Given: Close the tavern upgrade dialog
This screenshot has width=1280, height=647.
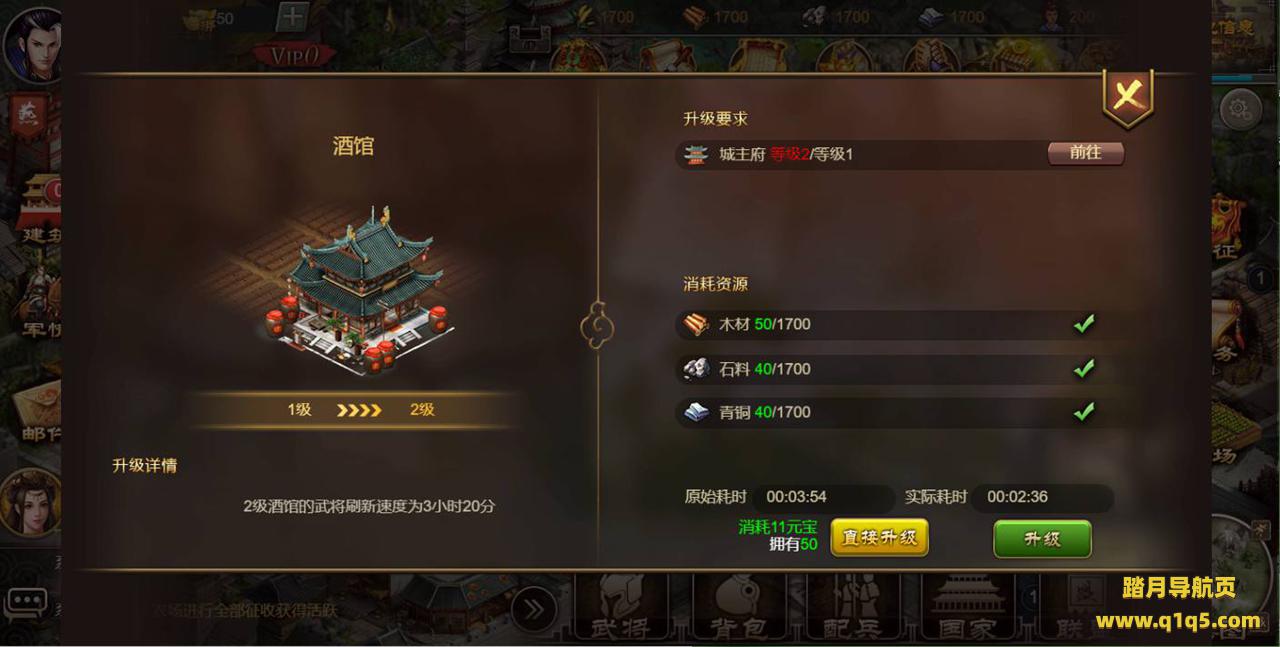Looking at the screenshot, I should coord(1128,98).
